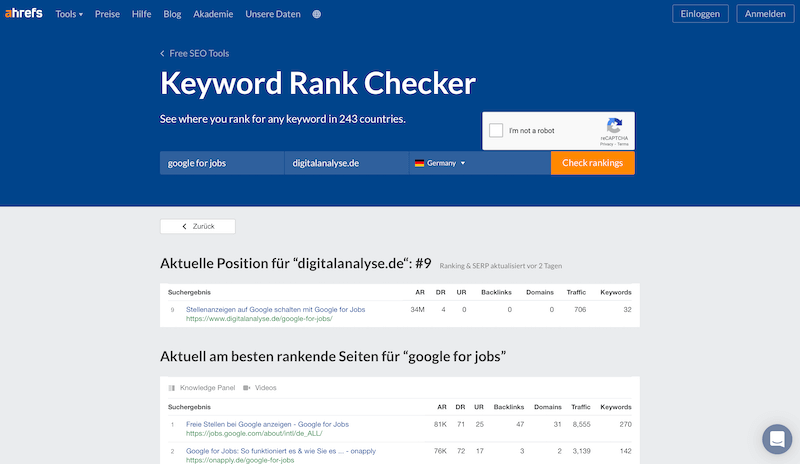The height and width of the screenshot is (464, 800).
Task: Click the Traffic value 8,555
Action: [581, 424]
